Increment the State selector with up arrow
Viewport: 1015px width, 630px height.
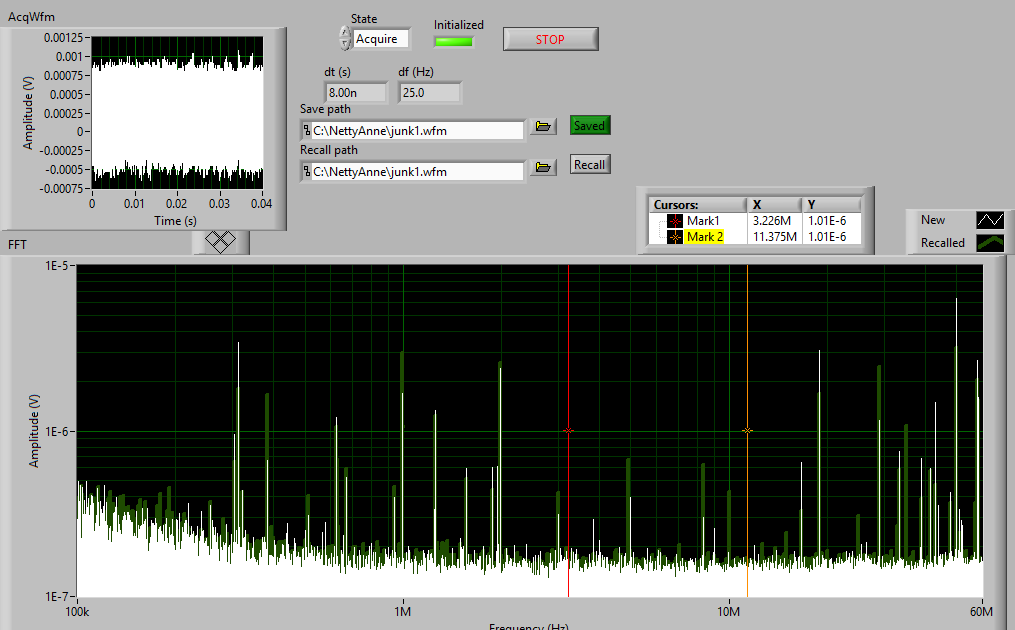[x=345, y=33]
